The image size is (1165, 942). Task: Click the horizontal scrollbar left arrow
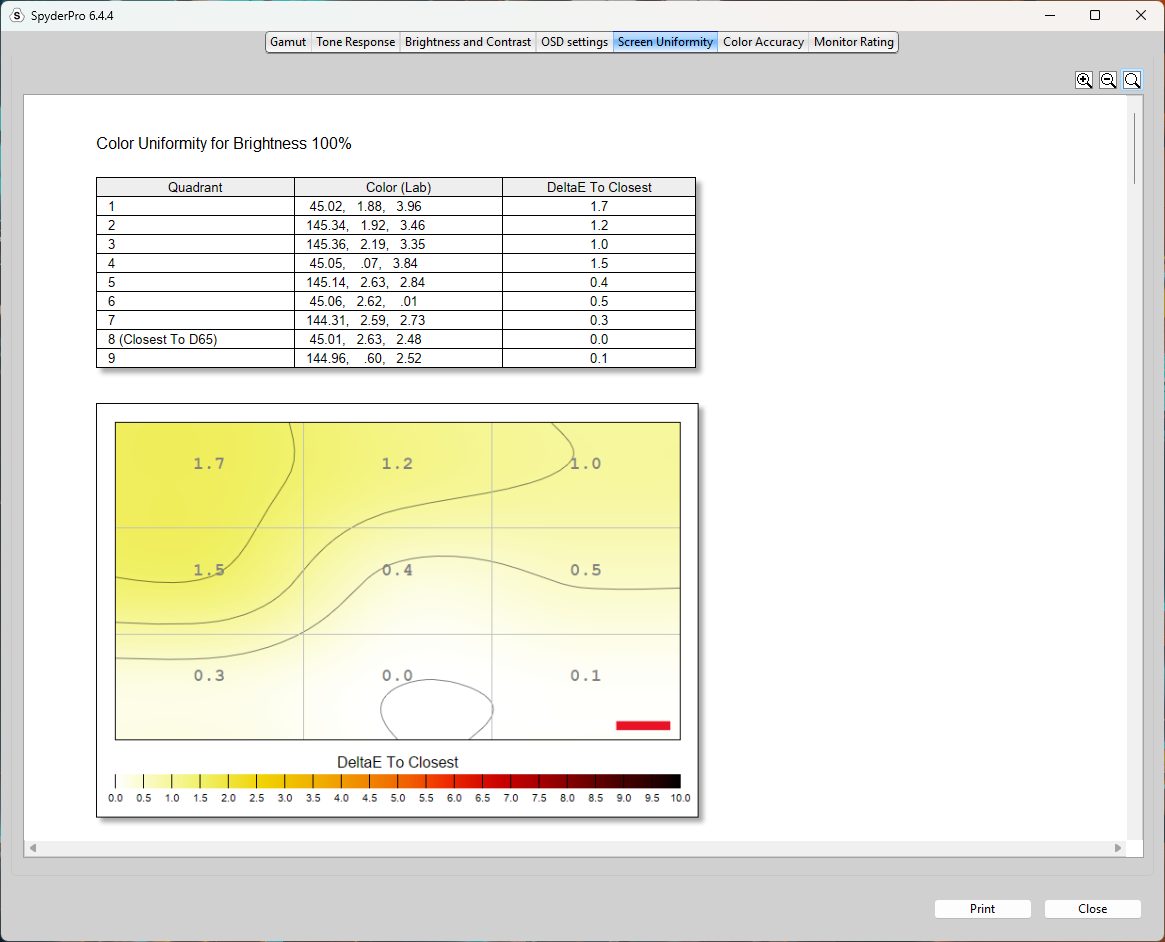pos(33,848)
